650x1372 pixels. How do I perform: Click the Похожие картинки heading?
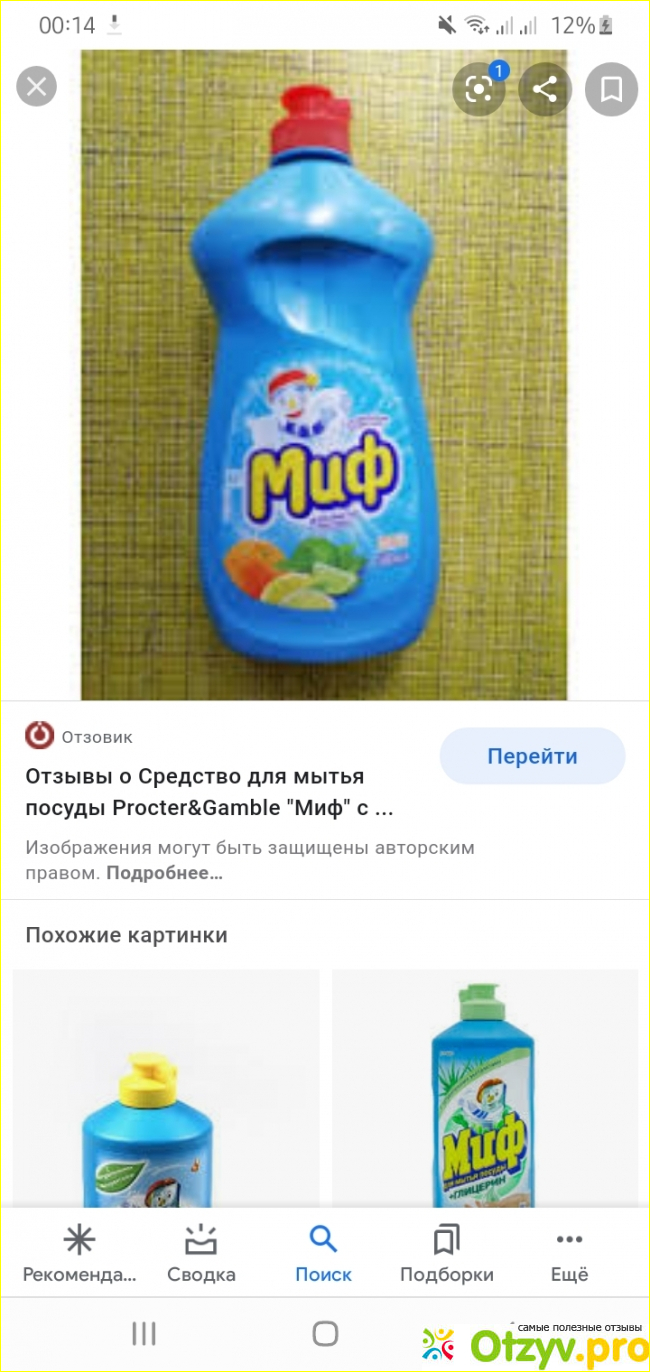126,935
